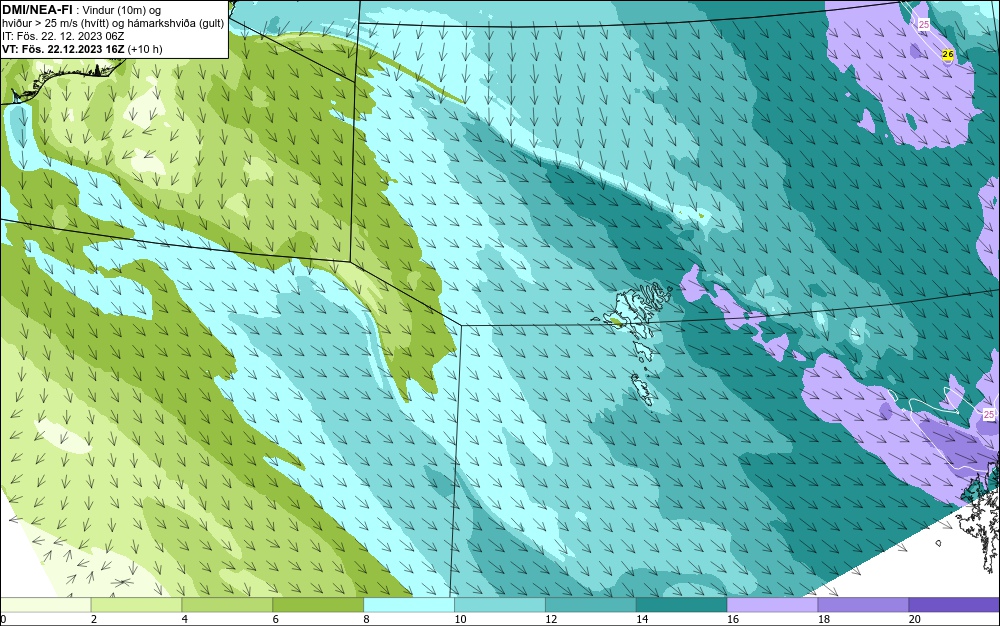Pick the dark purple legend swatch above 20 m/s

click(954, 604)
